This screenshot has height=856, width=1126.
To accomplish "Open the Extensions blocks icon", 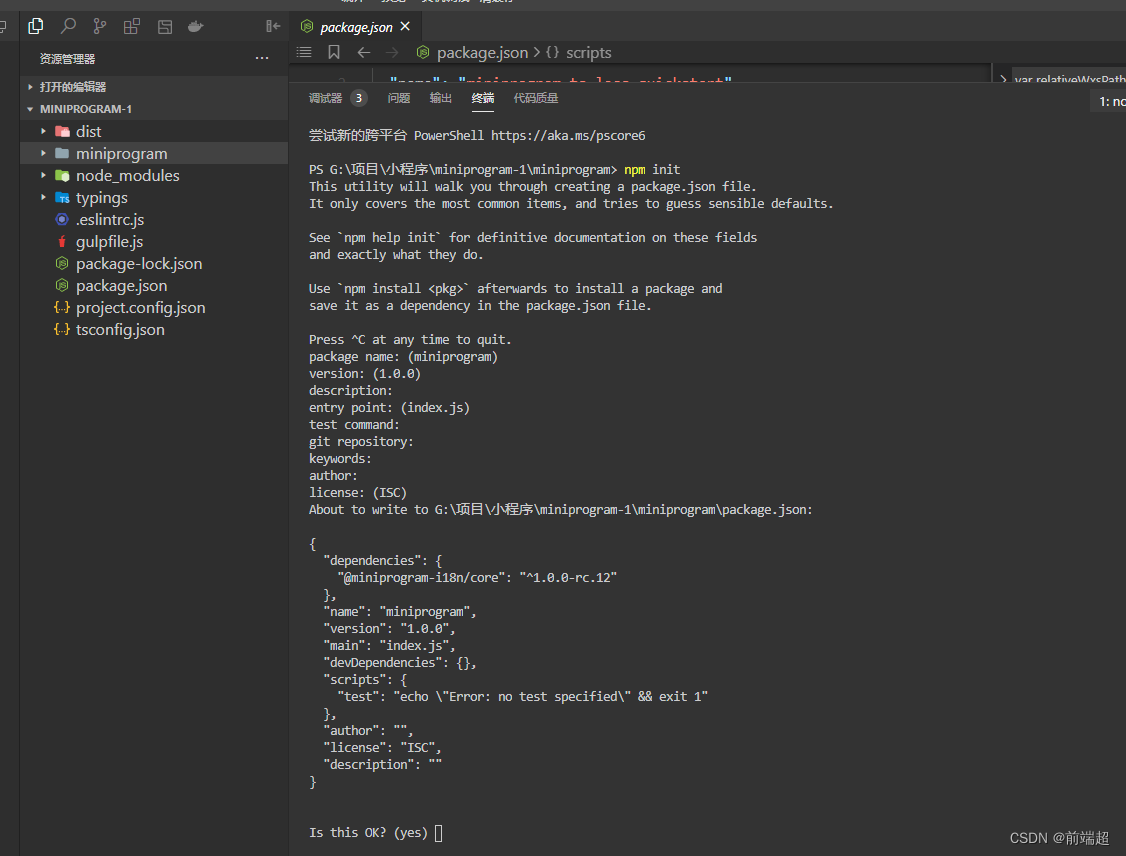I will pyautogui.click(x=131, y=27).
